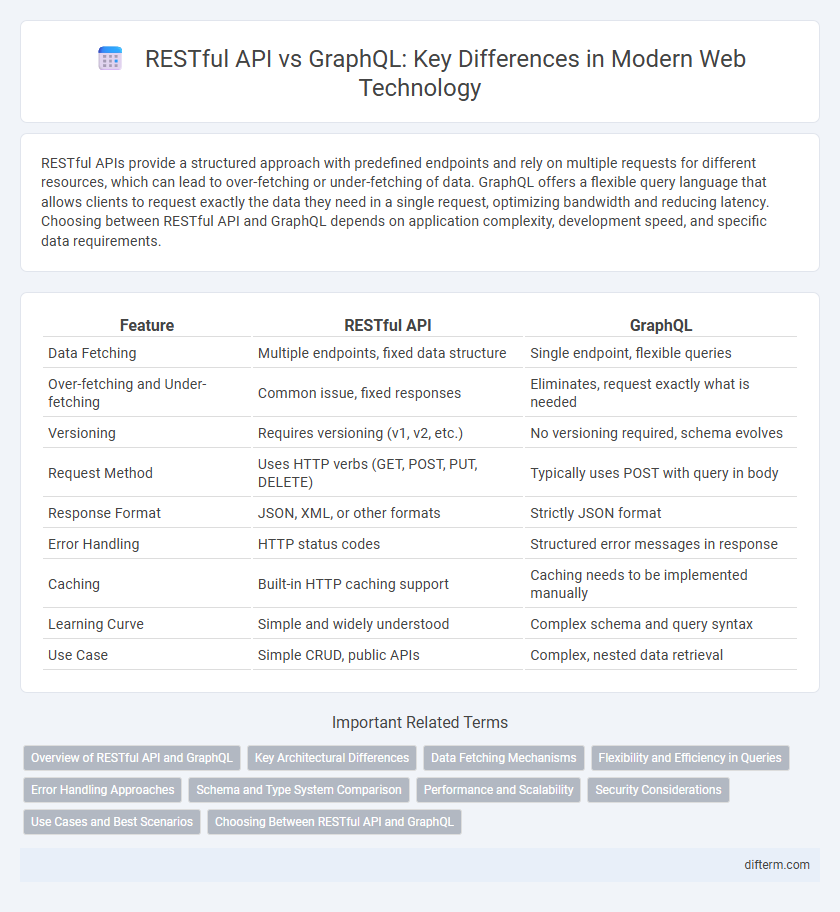The height and width of the screenshot is (912, 840).
Task: Open 'Choosing Between RESTful API and GraphQL' tag
Action: [x=334, y=822]
